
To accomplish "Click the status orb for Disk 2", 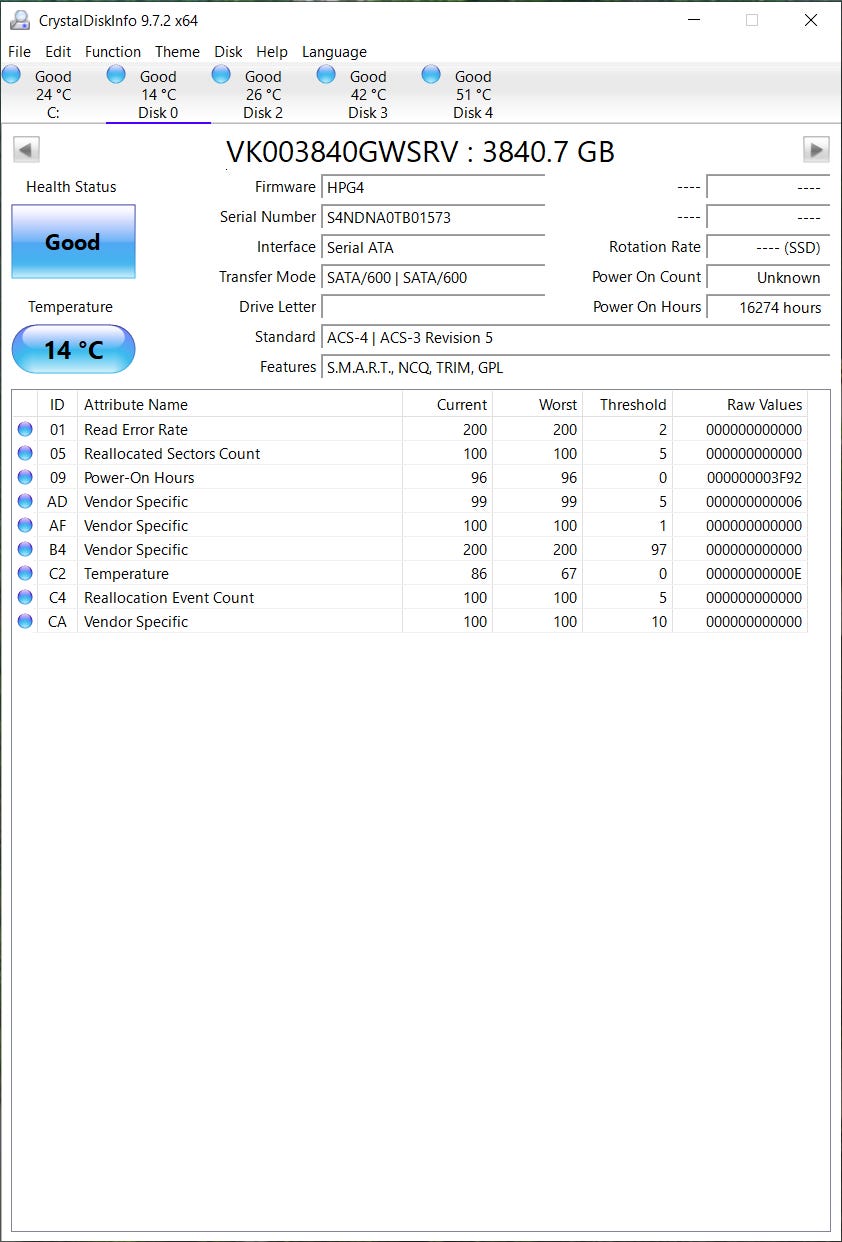I will (221, 74).
